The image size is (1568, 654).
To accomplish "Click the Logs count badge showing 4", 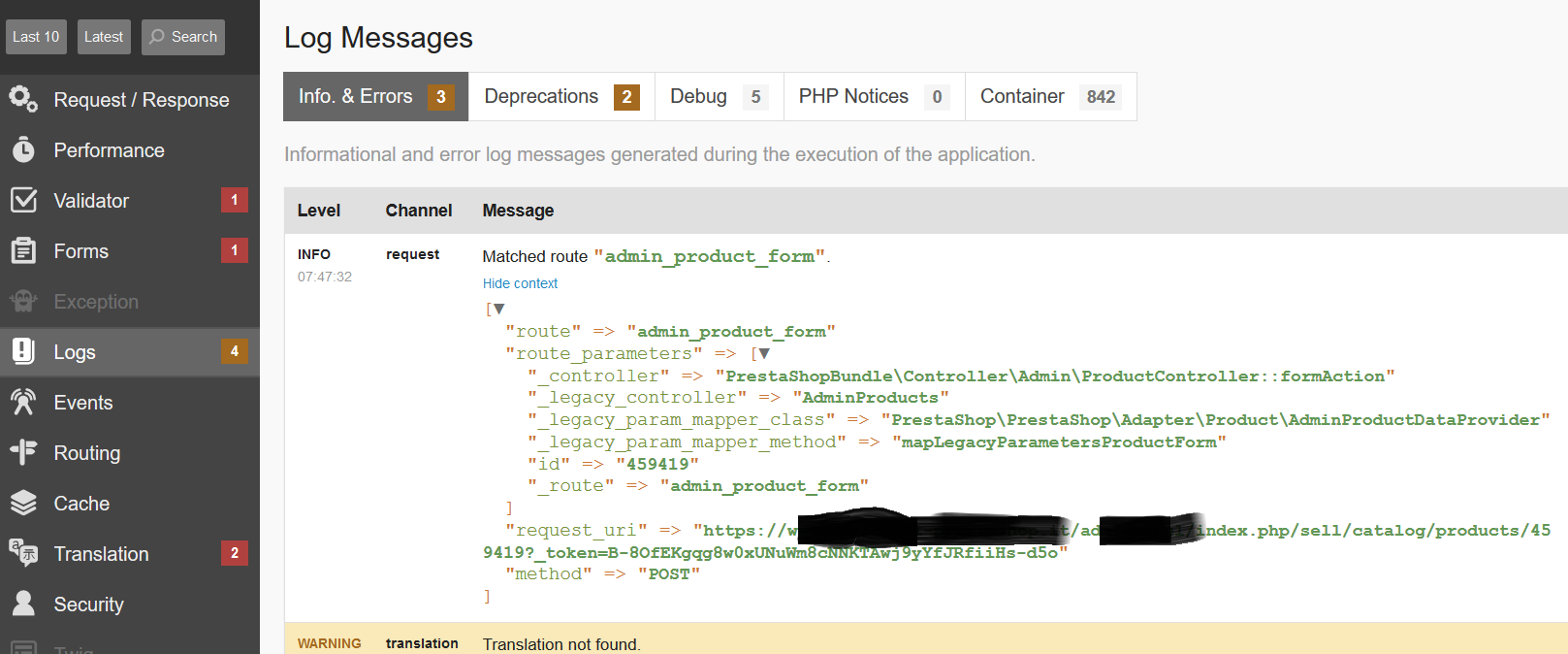I will tap(234, 351).
